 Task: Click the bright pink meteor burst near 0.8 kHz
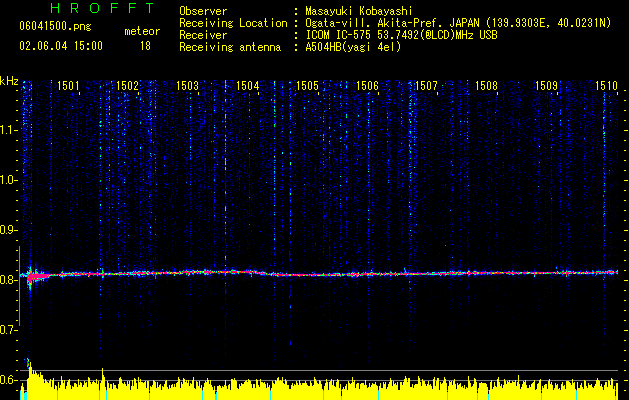37,277
